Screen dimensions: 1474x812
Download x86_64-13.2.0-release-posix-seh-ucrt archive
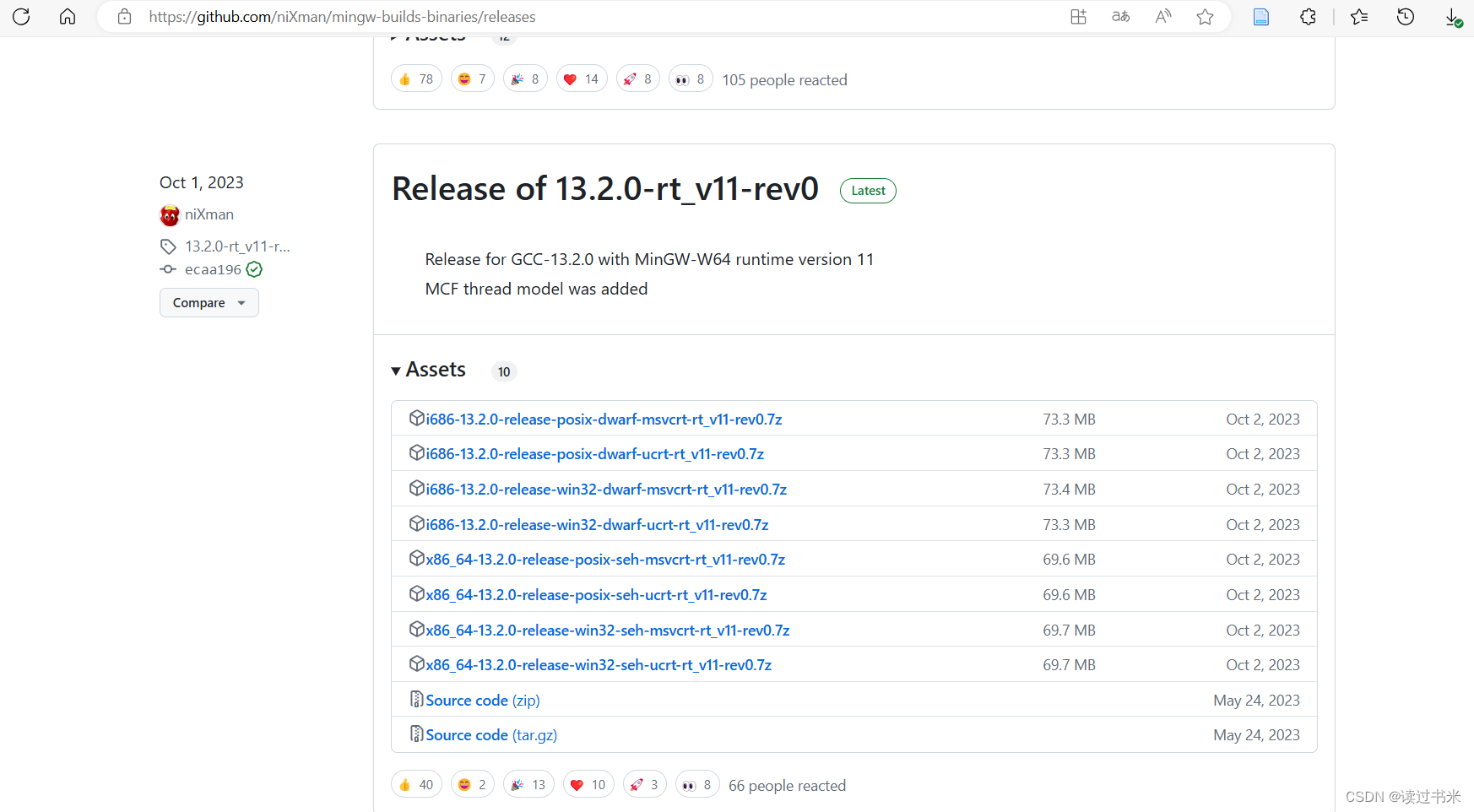596,594
